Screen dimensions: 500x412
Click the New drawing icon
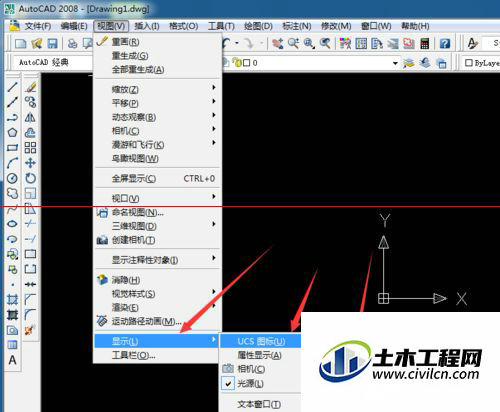pos(21,43)
